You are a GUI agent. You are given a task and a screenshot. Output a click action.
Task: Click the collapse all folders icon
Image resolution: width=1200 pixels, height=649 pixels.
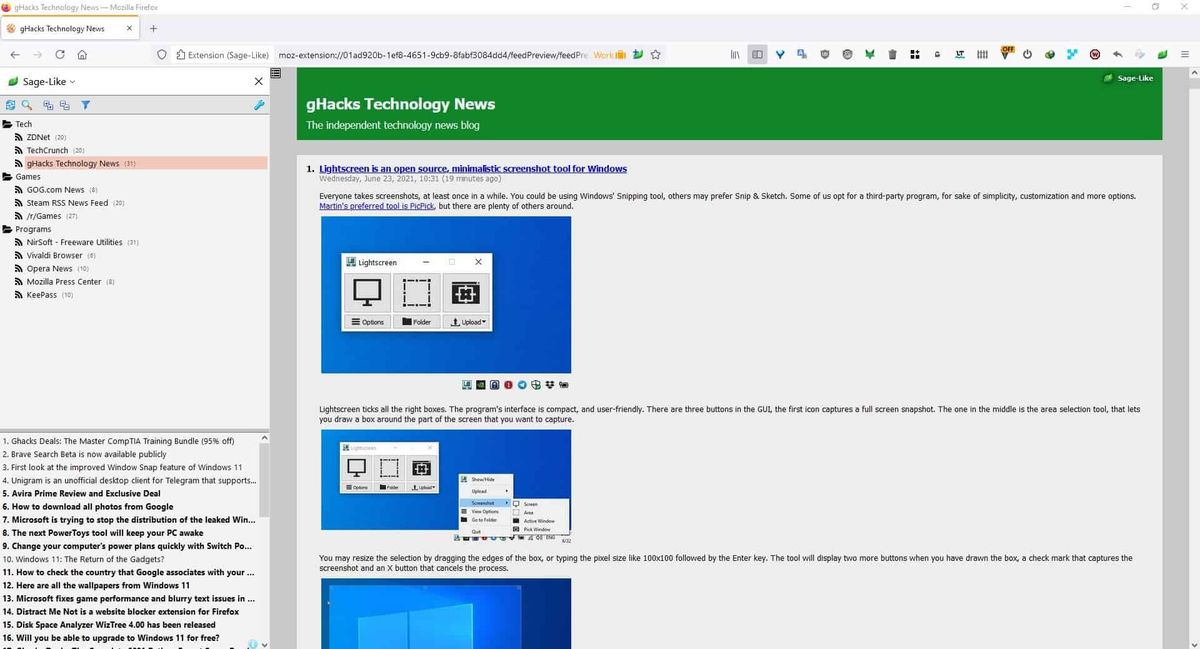point(64,104)
